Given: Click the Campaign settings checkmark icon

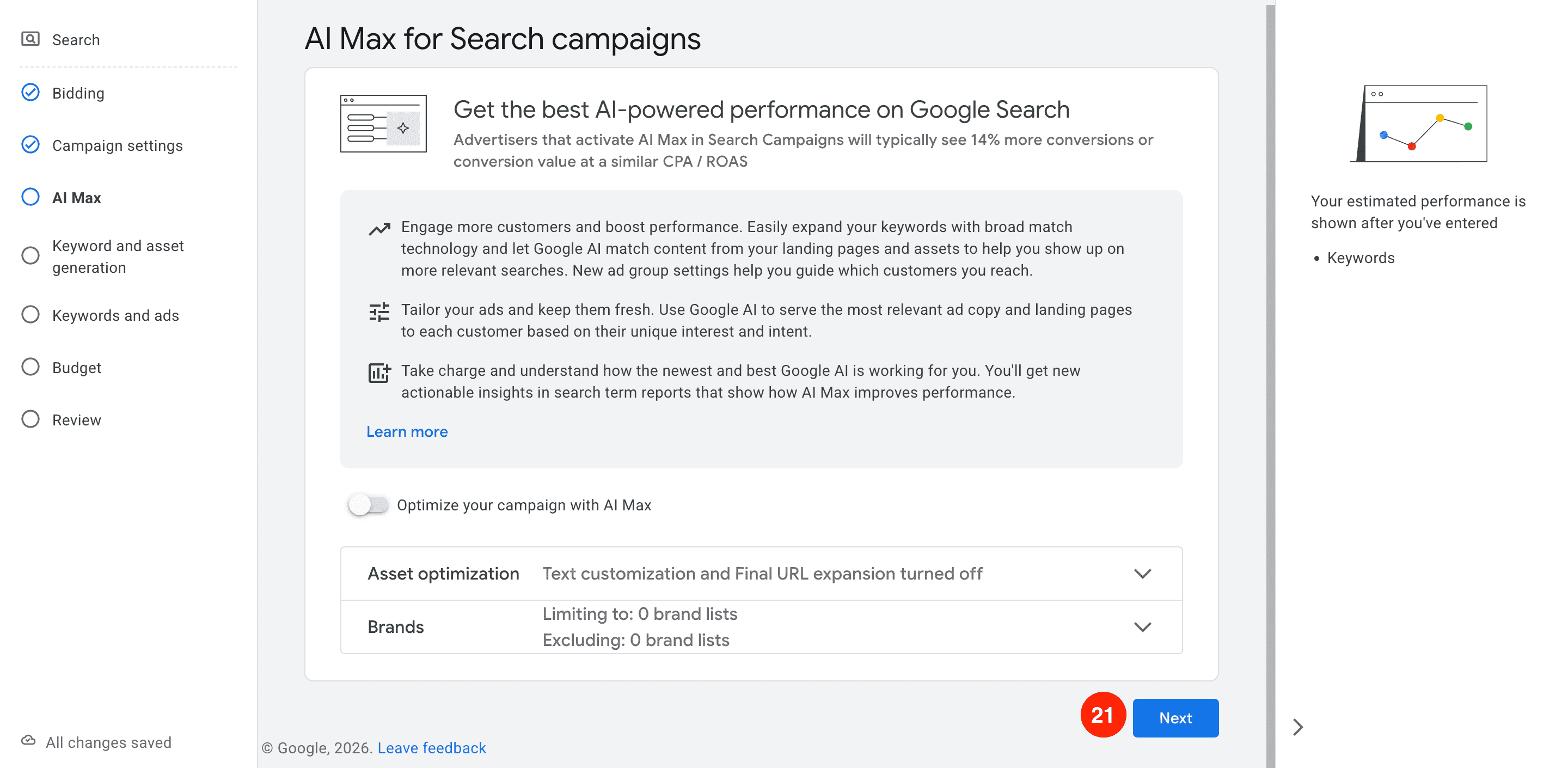Looking at the screenshot, I should (30, 145).
